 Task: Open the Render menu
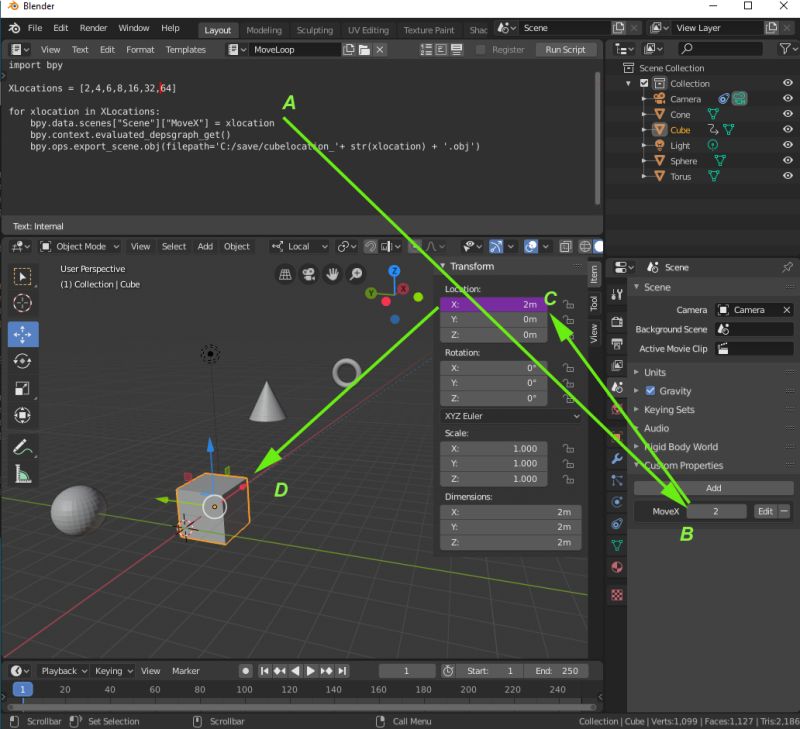(93, 28)
